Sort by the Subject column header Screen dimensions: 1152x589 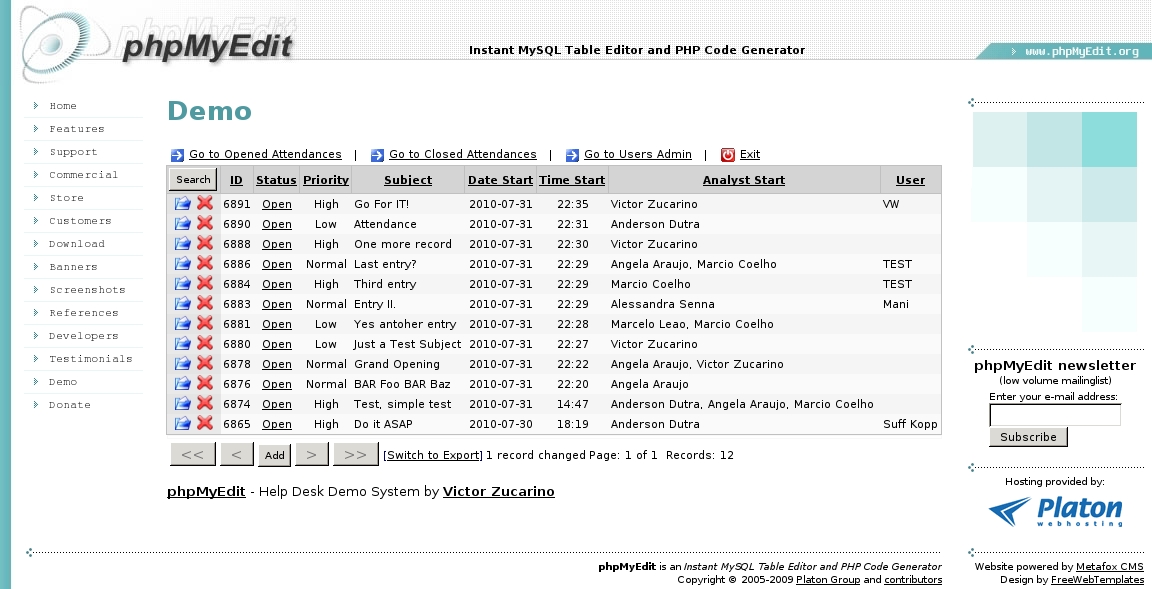tap(408, 180)
